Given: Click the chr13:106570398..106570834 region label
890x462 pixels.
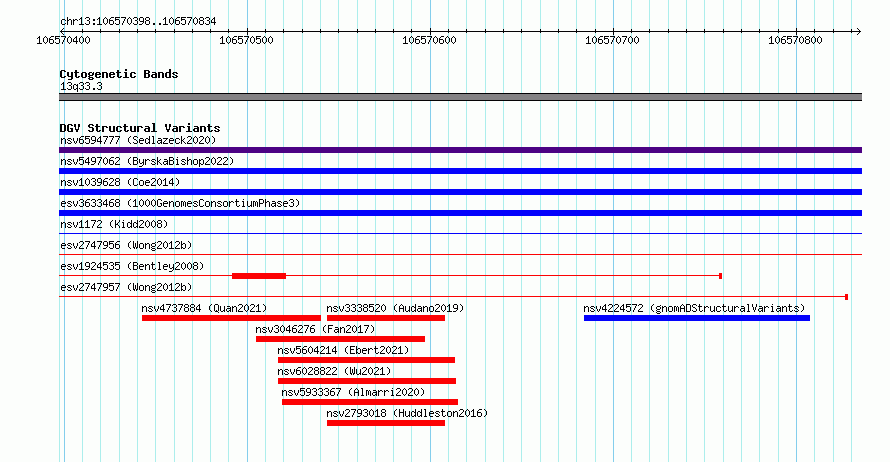Looking at the screenshot, I should click(x=138, y=22).
